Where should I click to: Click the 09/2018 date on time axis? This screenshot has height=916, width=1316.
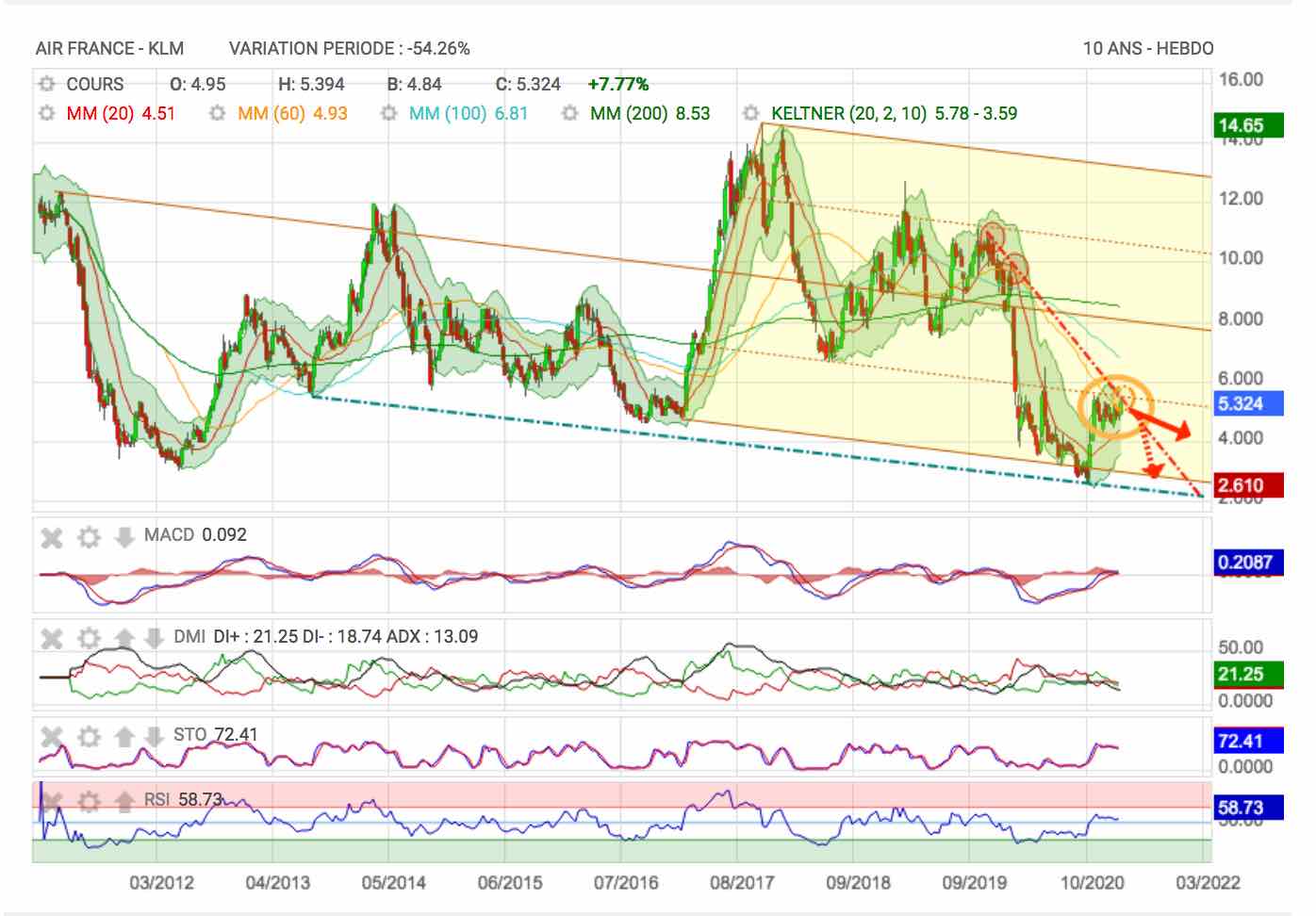[x=858, y=883]
